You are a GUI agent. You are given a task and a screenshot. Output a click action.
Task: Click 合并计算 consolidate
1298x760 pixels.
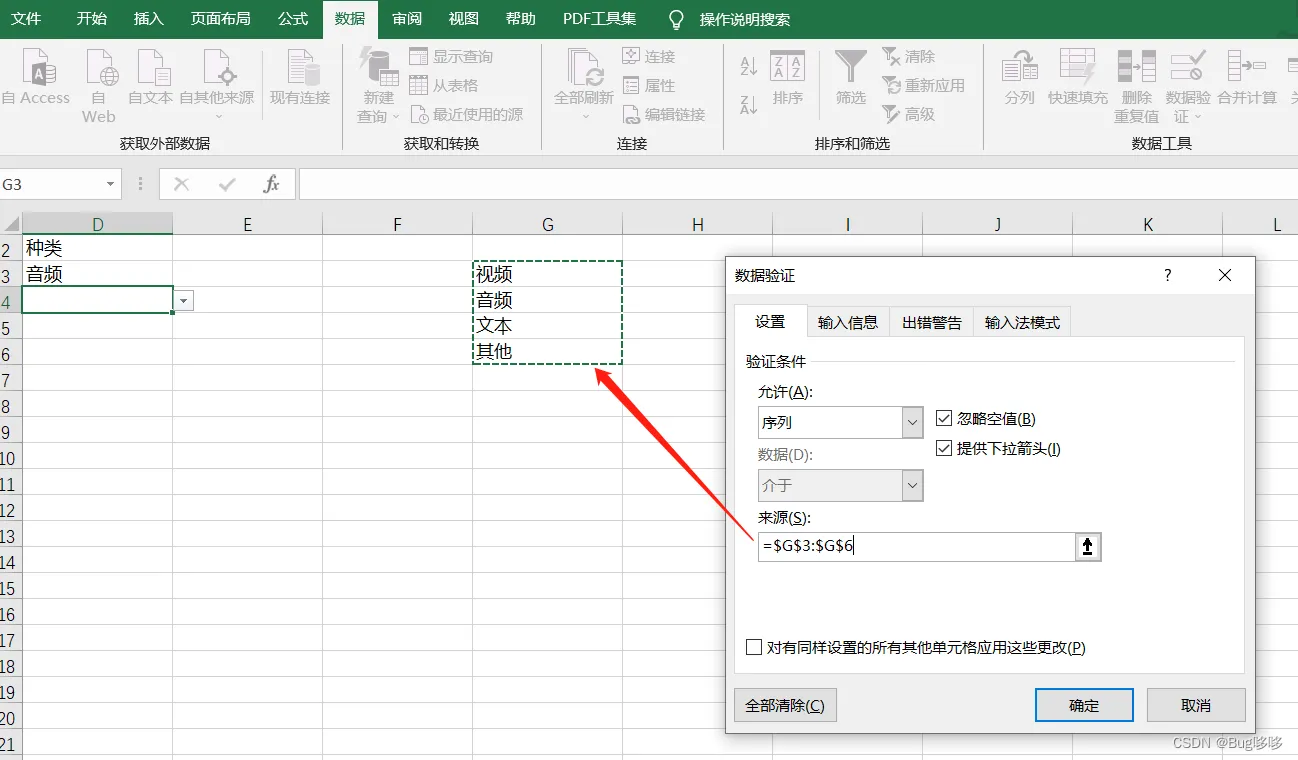tap(1247, 78)
